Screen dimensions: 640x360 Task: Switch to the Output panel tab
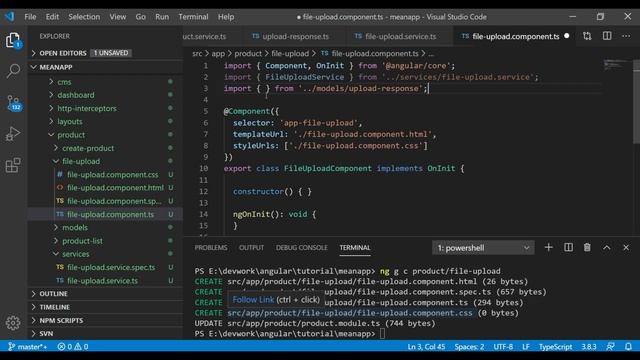[251, 247]
